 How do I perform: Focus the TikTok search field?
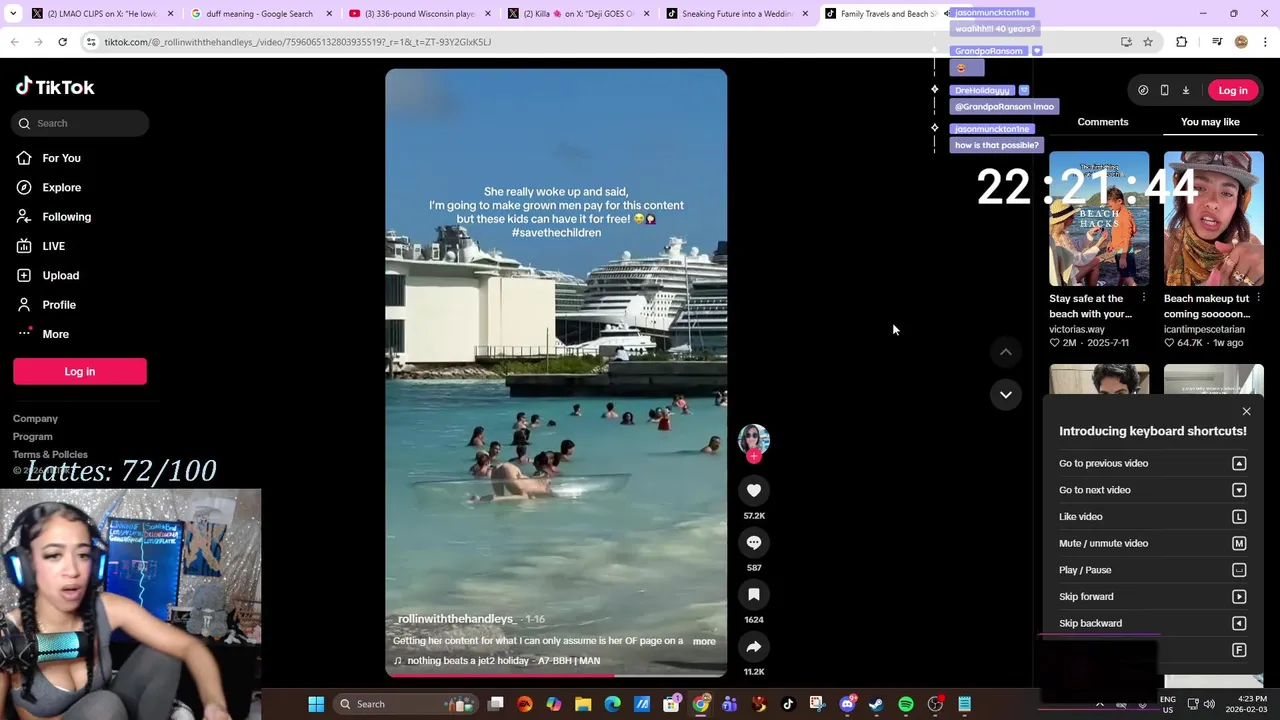tap(81, 123)
